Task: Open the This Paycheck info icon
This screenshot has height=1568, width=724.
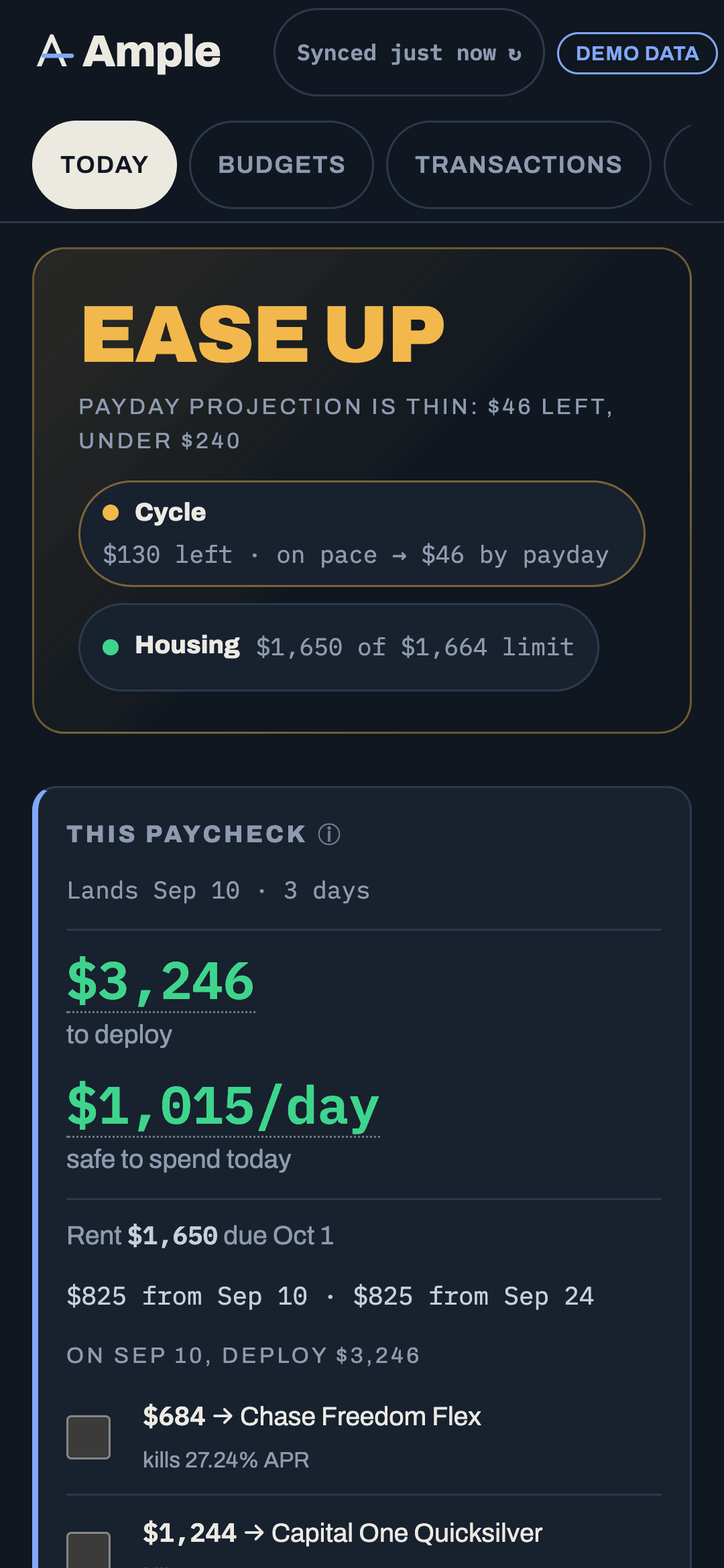Action: pos(329,834)
